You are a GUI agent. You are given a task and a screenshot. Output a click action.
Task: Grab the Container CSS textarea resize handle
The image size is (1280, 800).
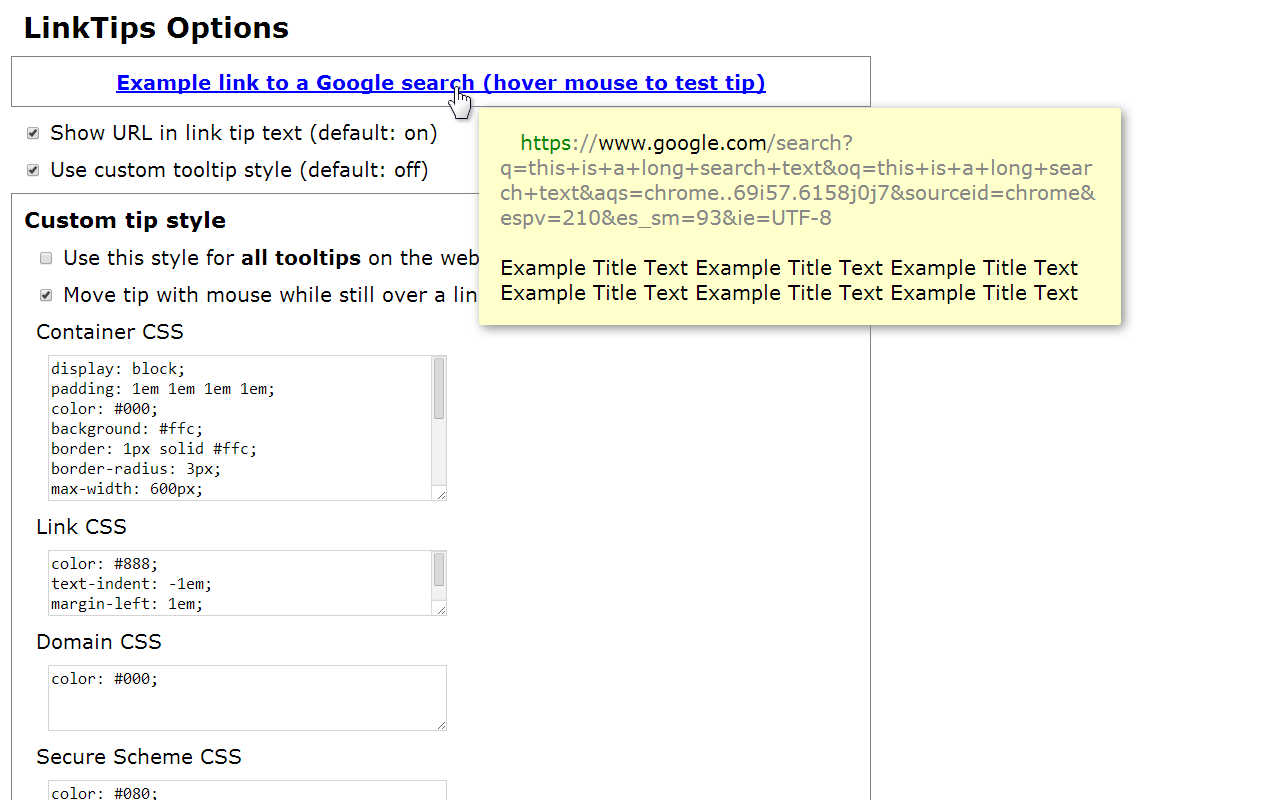(x=440, y=494)
